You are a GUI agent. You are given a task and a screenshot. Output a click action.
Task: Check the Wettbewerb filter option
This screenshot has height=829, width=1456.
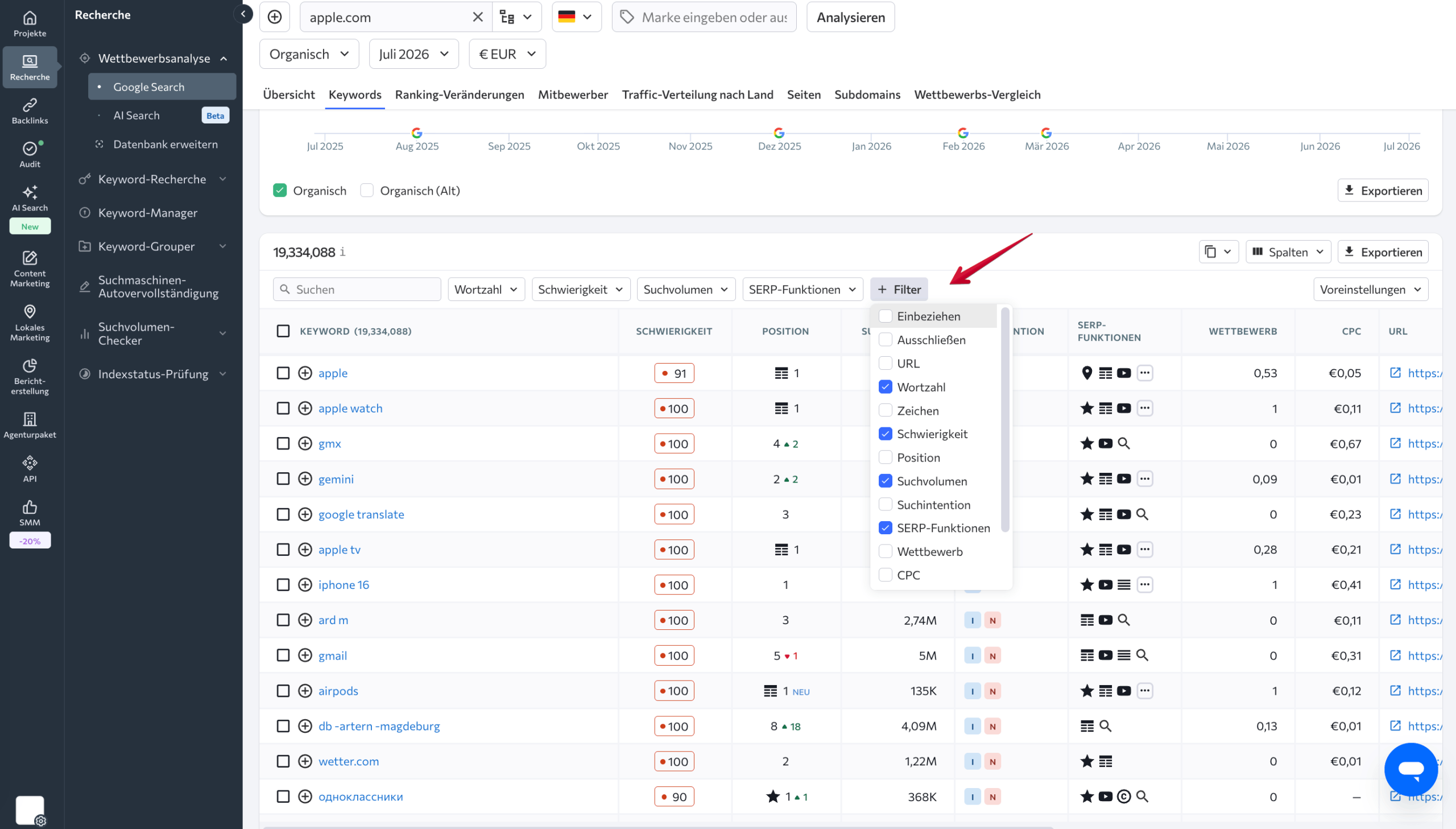click(886, 552)
